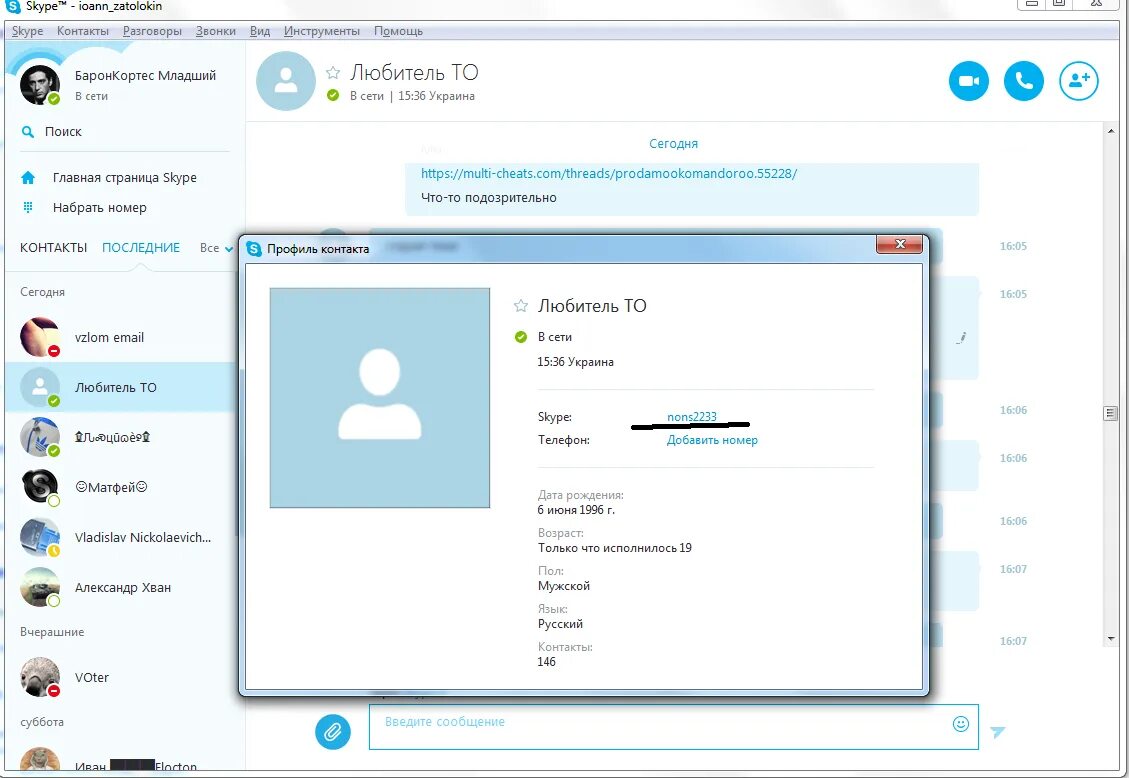Viewport: 1129px width, 778px height.
Task: Add people to the conversation
Action: 1079,81
